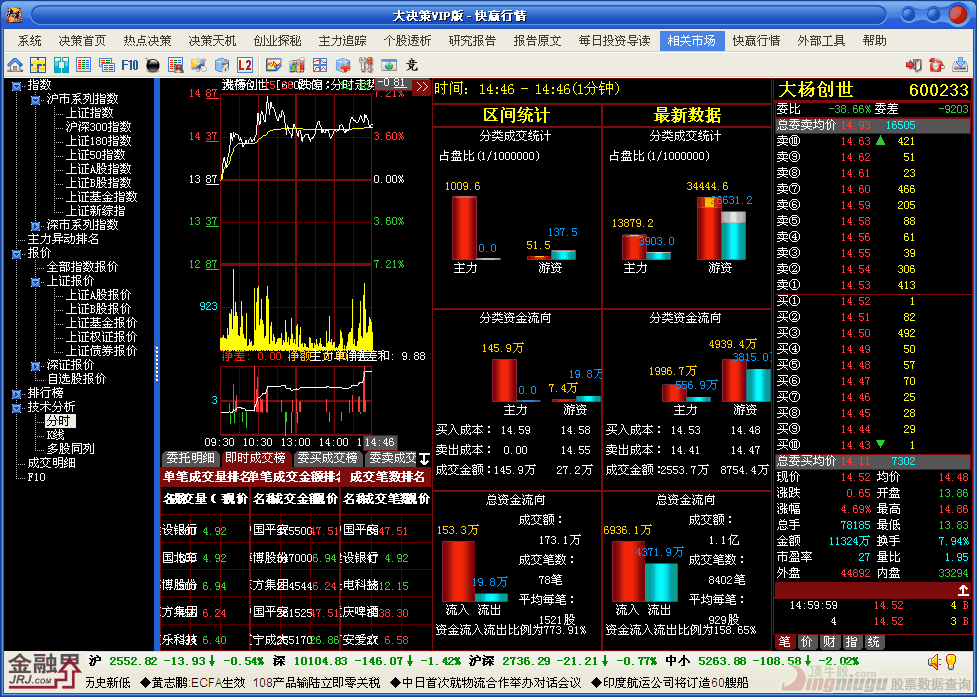Click the red exit arrow icon at top right
The height and width of the screenshot is (697, 977).
[x=914, y=64]
